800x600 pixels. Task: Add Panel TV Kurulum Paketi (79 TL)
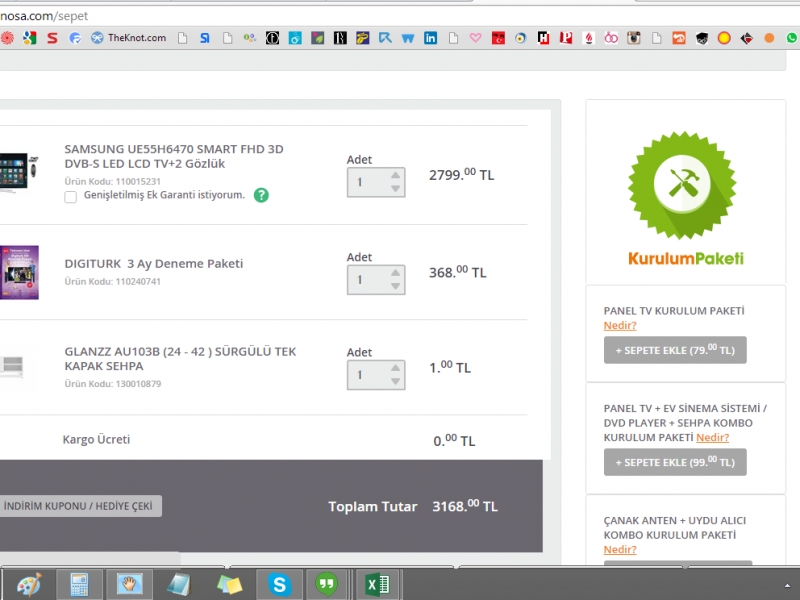pyautogui.click(x=675, y=350)
